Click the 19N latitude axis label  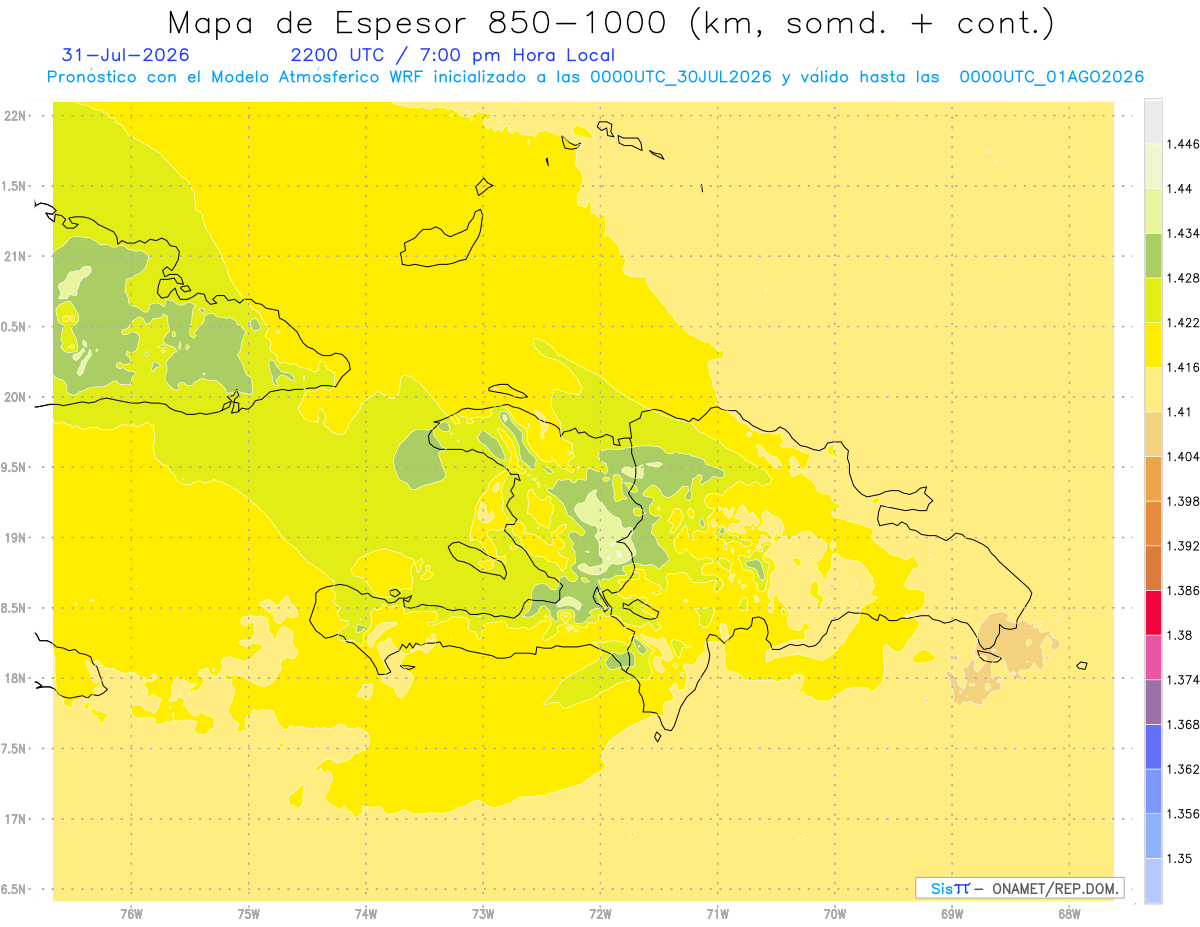tap(17, 537)
